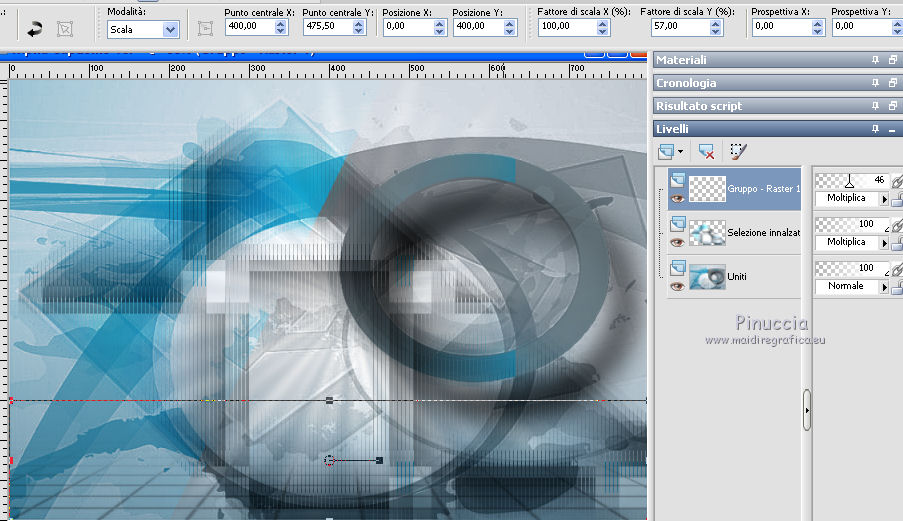Click opacity slider of Uniti layer
The width and height of the screenshot is (903, 521).
[x=852, y=268]
